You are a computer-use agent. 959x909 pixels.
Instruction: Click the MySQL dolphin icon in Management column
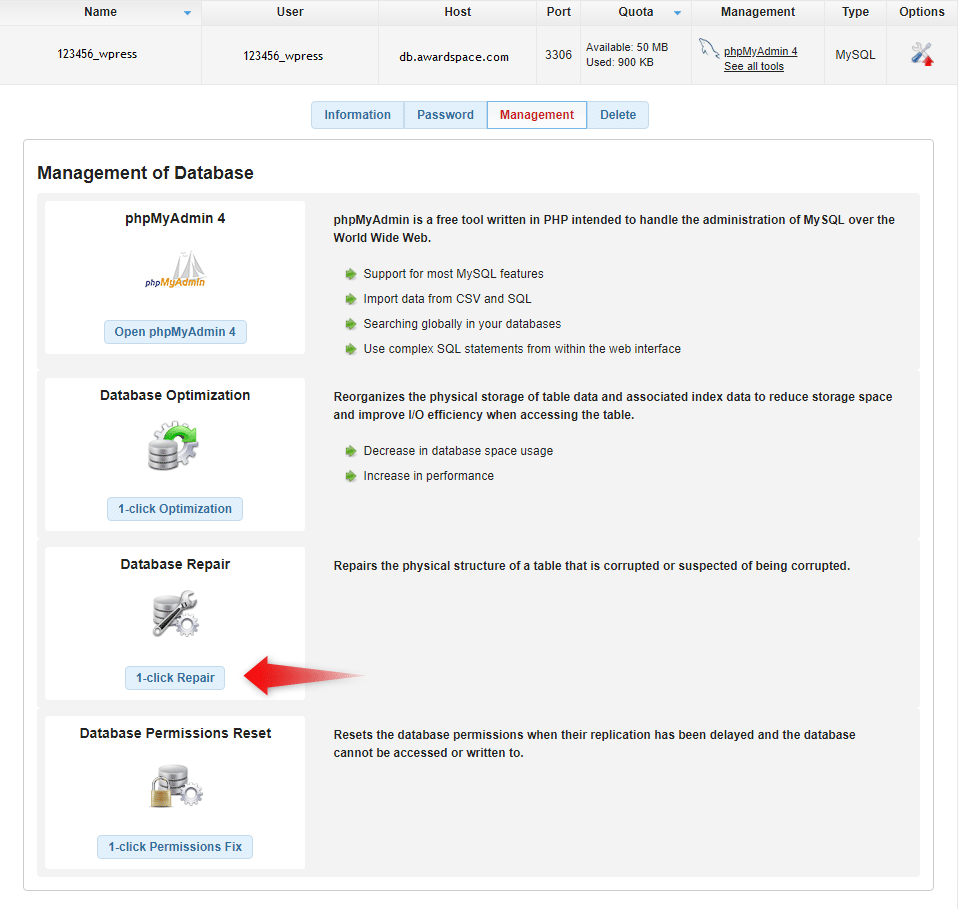(709, 49)
